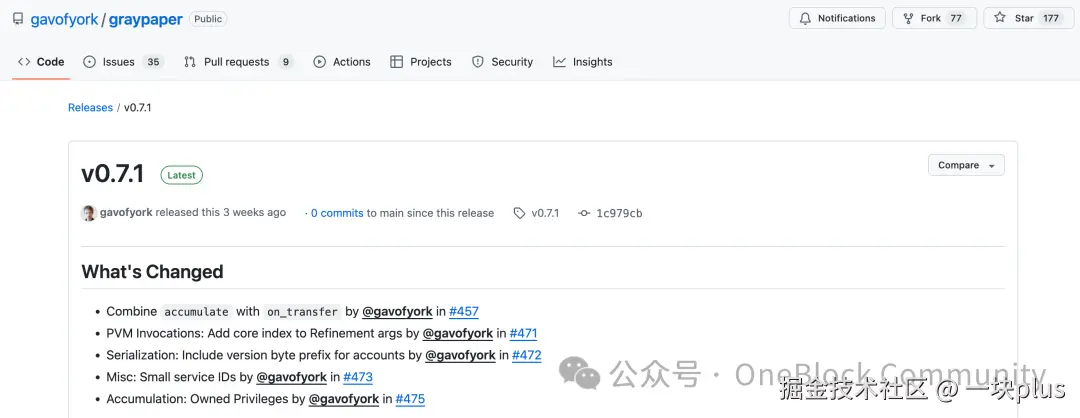Switch to the Issues tab
The height and width of the screenshot is (418, 1080).
(x=123, y=62)
